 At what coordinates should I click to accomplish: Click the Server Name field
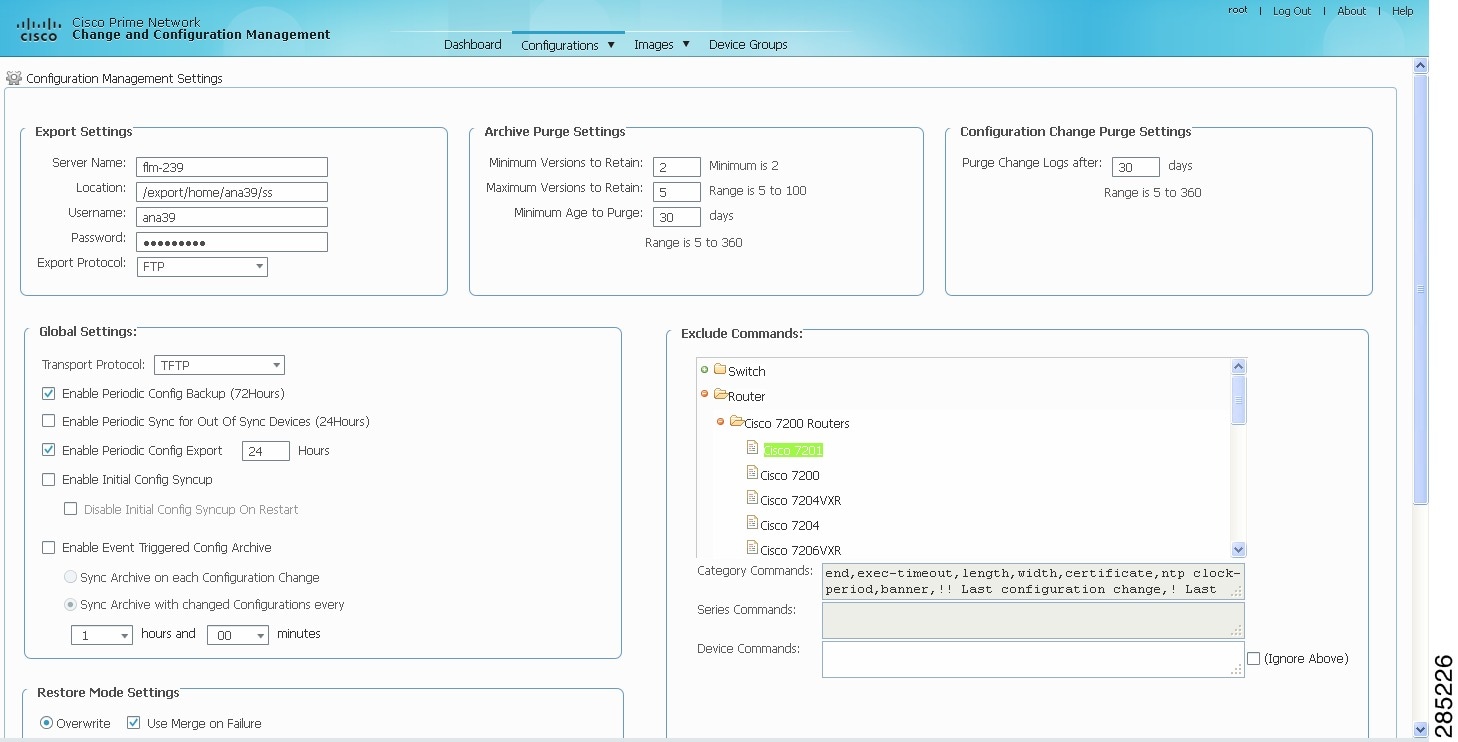[x=232, y=167]
